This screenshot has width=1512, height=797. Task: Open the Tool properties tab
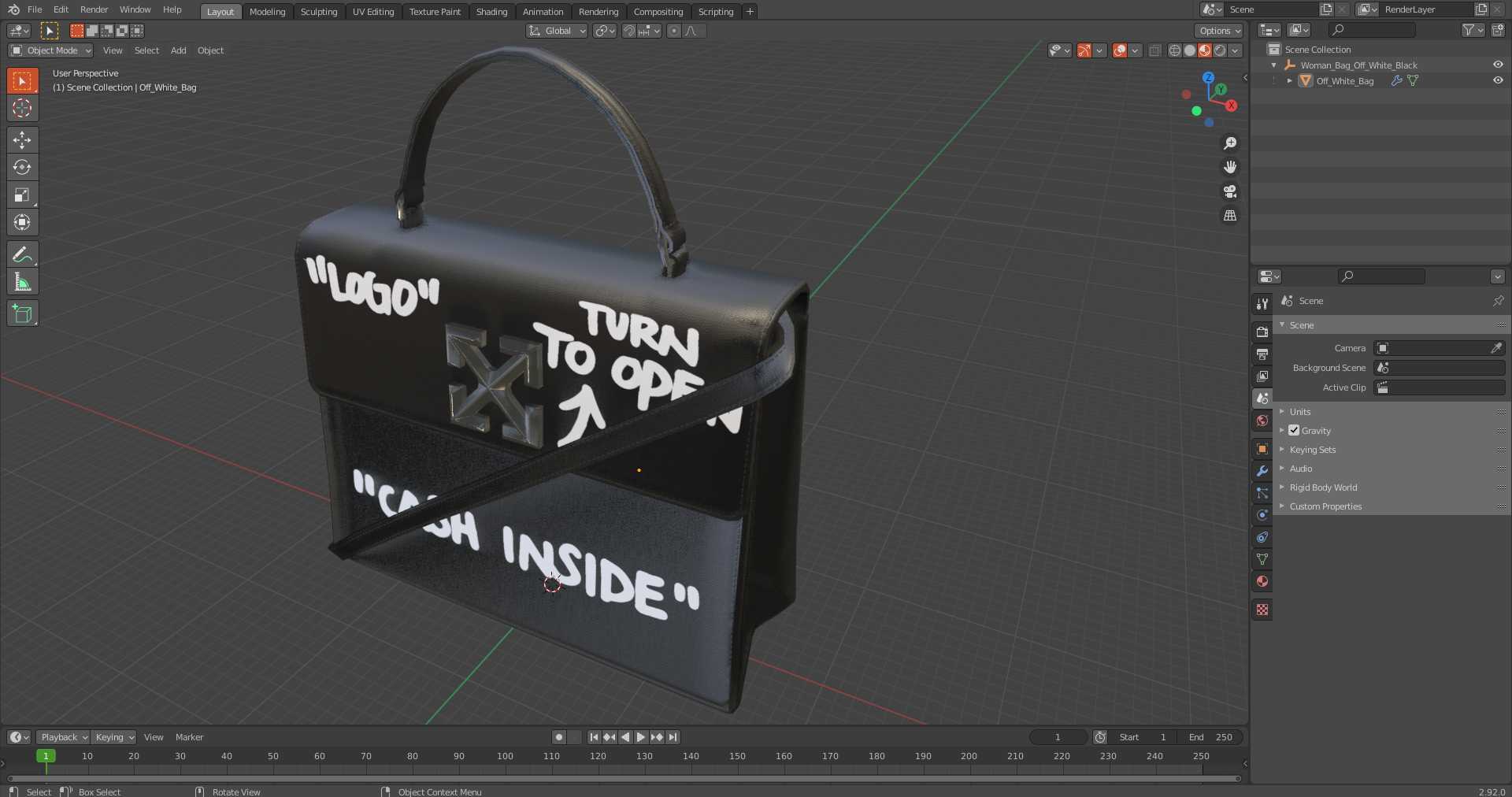click(1262, 304)
